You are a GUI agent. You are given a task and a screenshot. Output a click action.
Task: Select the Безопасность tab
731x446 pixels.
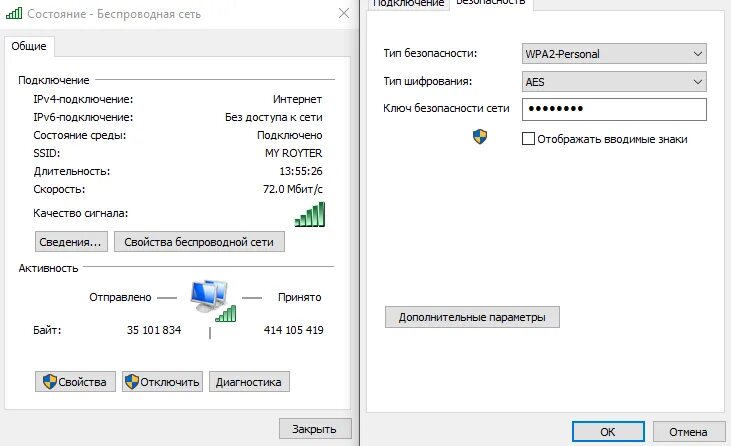491,3
